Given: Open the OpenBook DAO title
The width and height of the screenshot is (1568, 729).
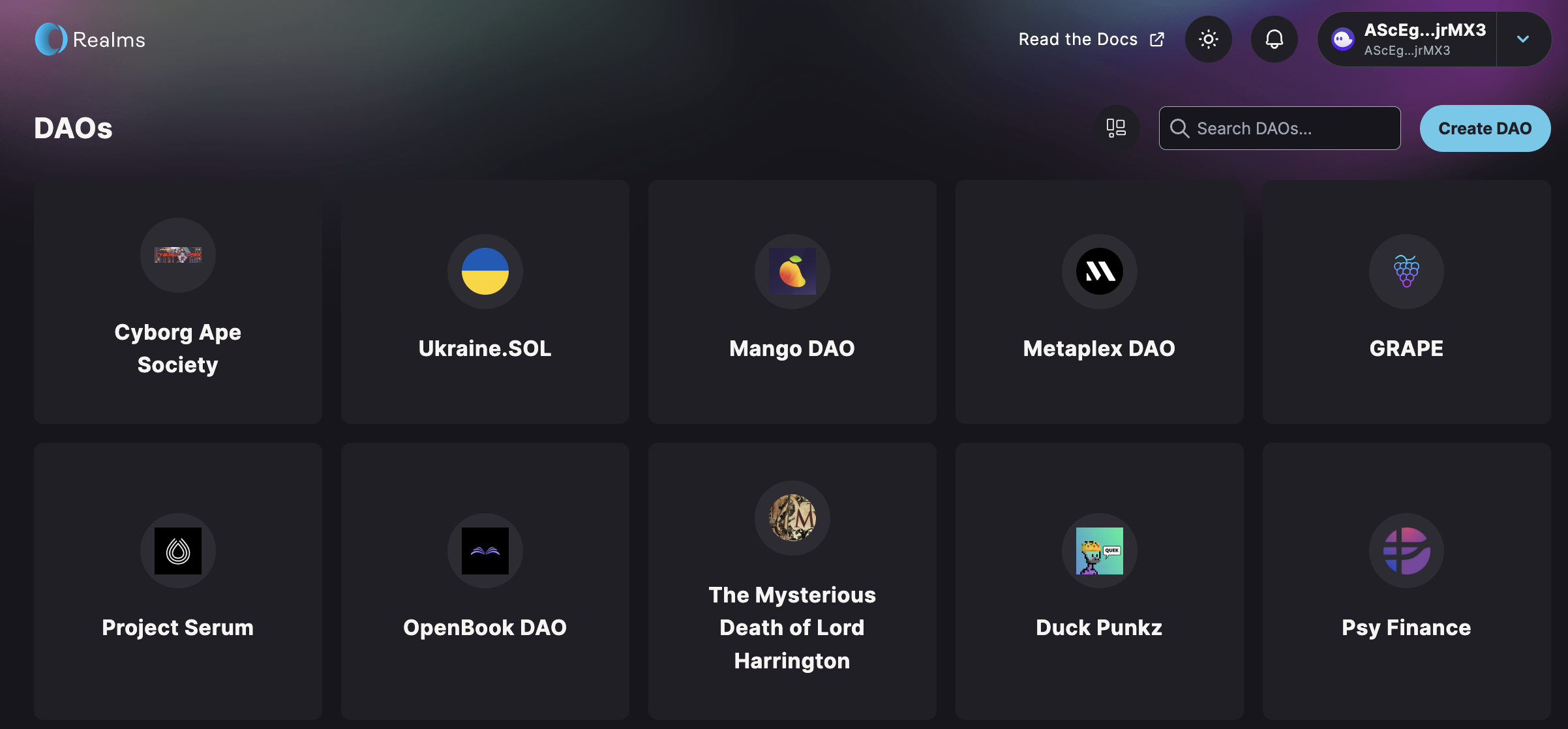Looking at the screenshot, I should tap(485, 627).
